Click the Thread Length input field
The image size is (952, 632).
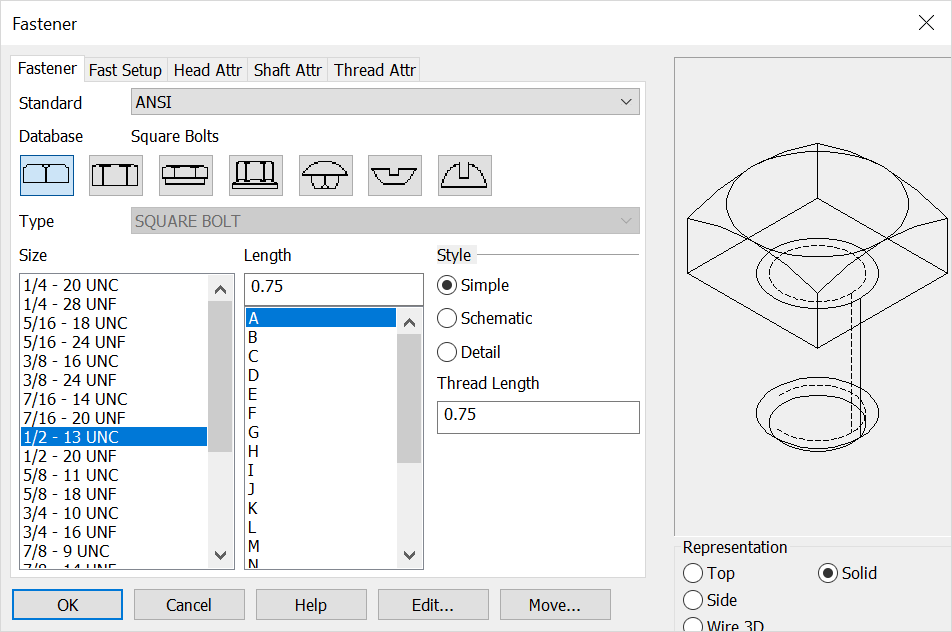click(x=537, y=415)
